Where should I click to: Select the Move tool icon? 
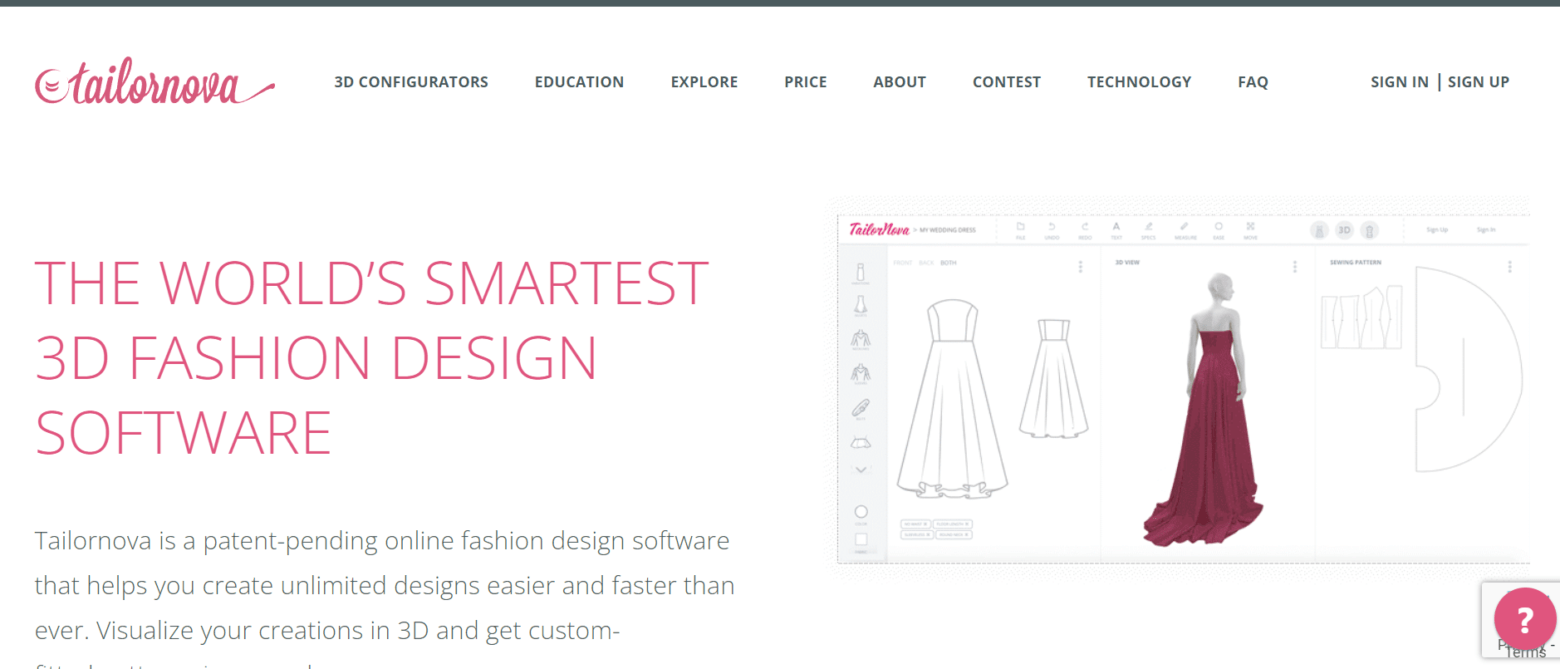[x=1251, y=227]
